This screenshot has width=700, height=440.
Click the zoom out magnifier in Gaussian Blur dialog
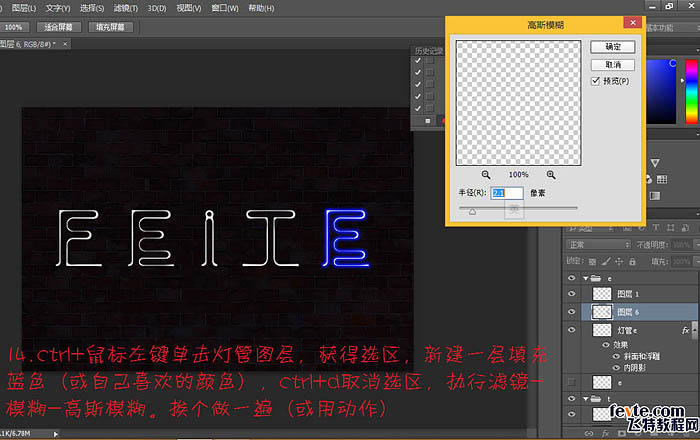point(486,173)
